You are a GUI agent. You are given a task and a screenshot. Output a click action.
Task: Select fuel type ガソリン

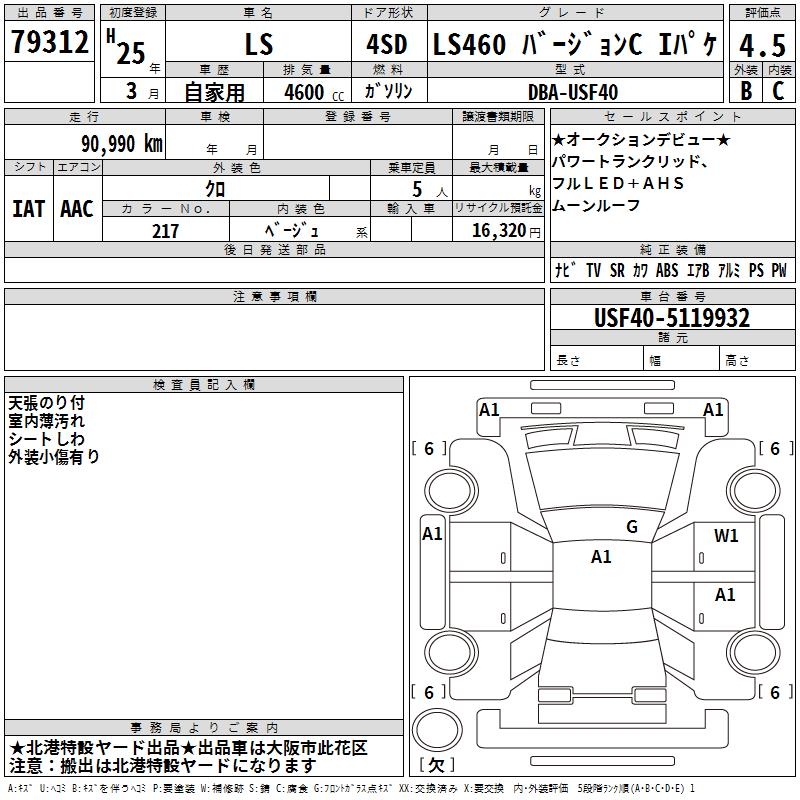[388, 91]
